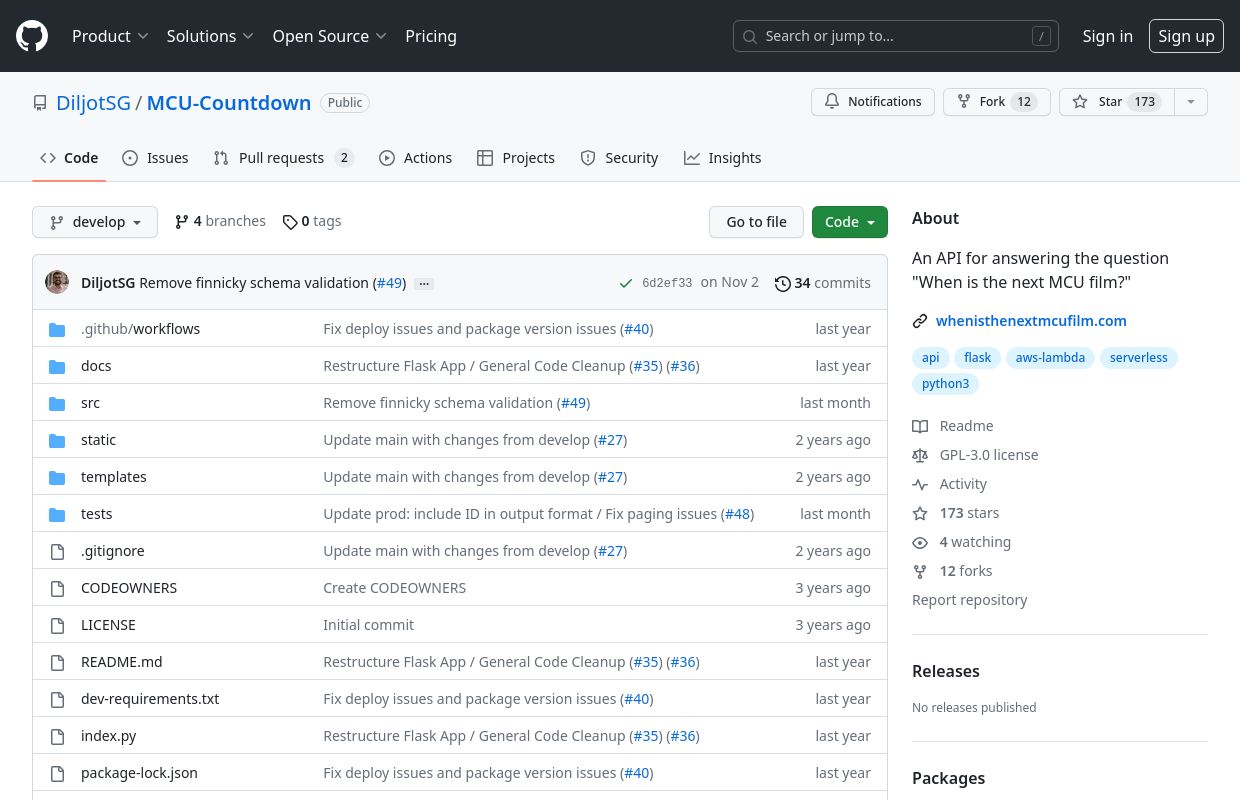Click the Fork button
This screenshot has width=1240, height=800.
point(997,102)
